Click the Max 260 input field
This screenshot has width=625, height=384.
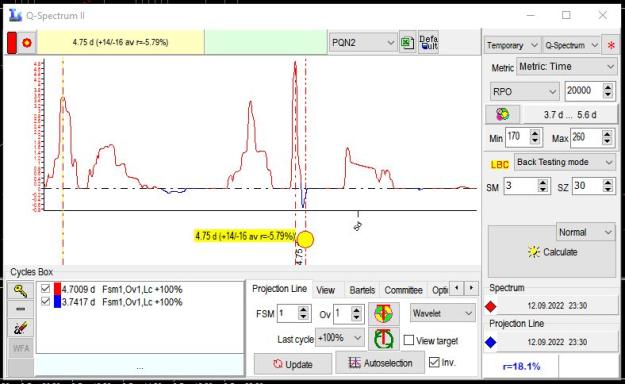(x=586, y=138)
